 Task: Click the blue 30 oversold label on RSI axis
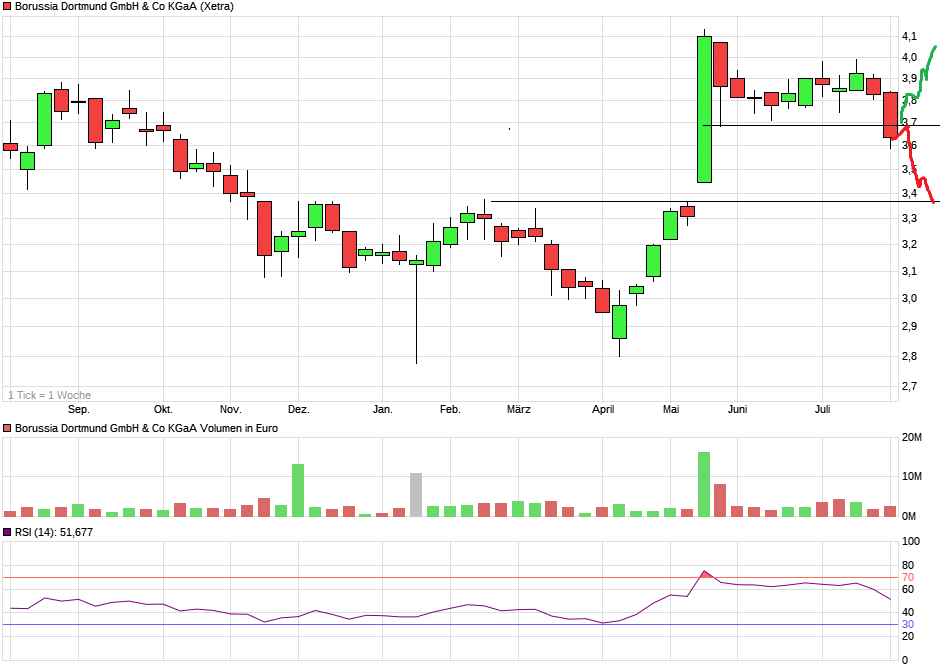pyautogui.click(x=908, y=624)
